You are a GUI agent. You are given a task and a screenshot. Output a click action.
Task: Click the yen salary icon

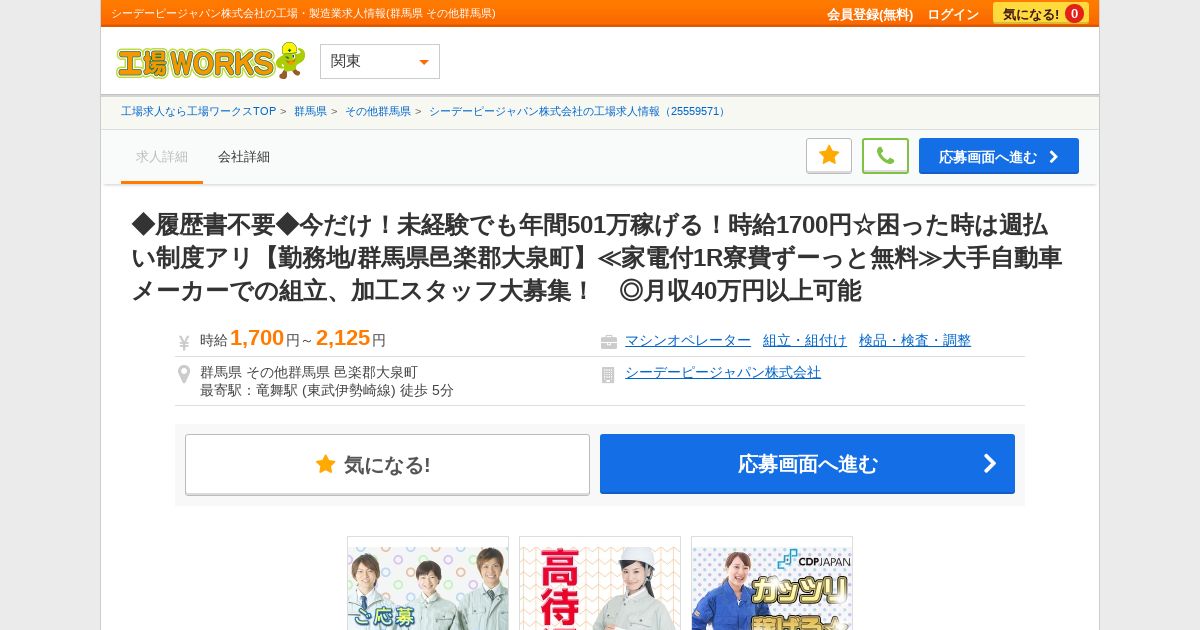184,342
